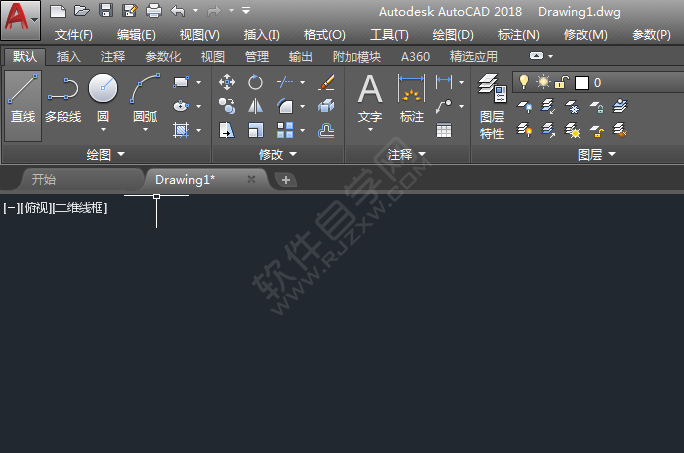
Task: Select the Mirror tool icon
Action: coord(255,106)
